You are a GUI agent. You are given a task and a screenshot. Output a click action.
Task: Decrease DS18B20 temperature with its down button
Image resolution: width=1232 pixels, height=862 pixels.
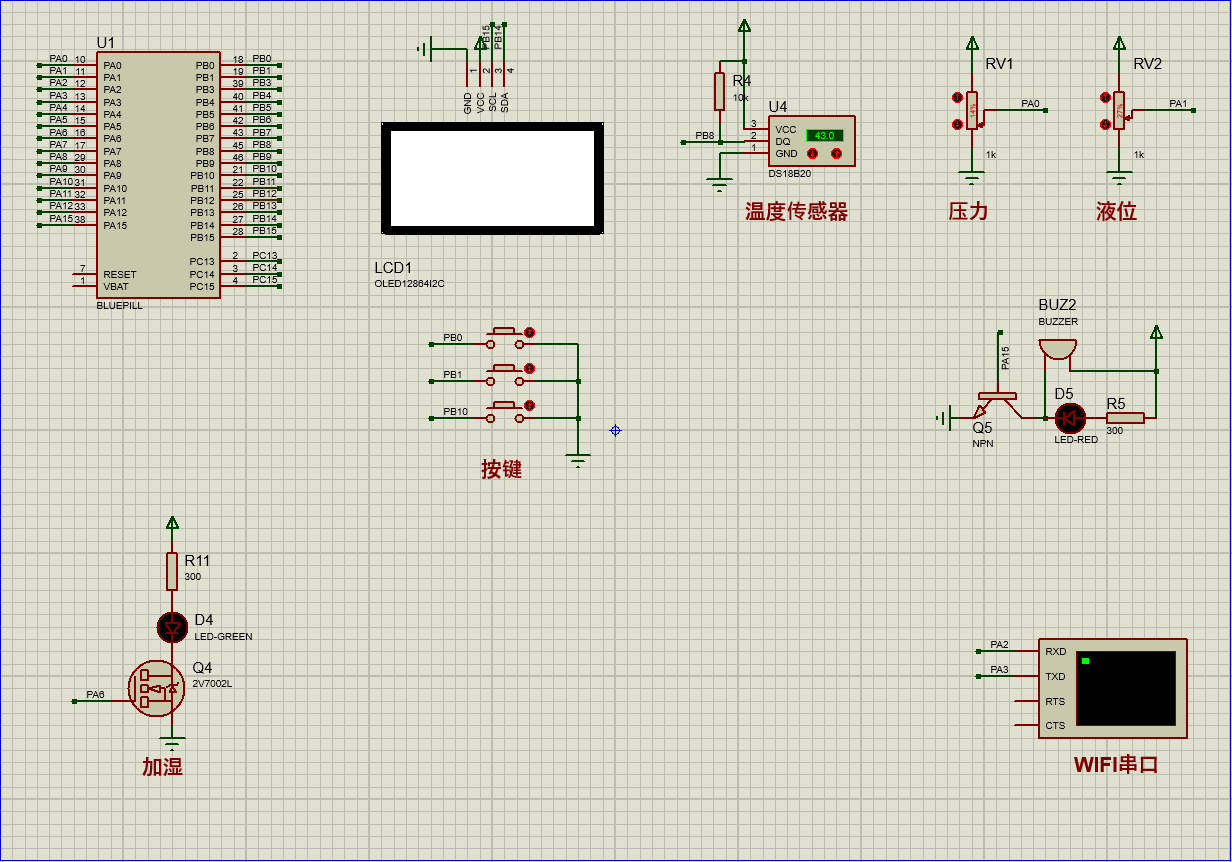[813, 154]
